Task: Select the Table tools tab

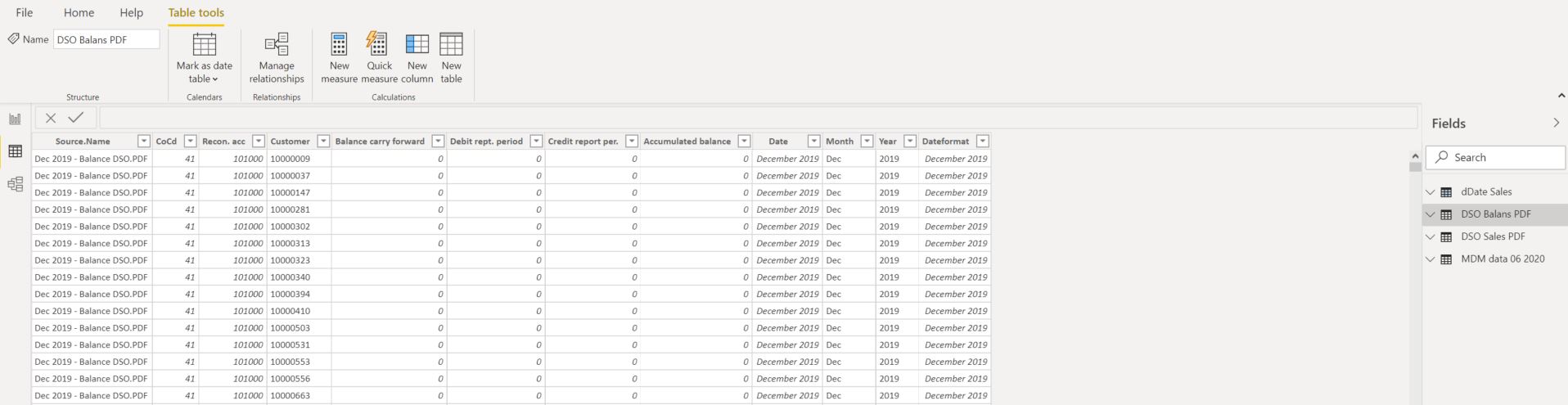Action: point(196,12)
